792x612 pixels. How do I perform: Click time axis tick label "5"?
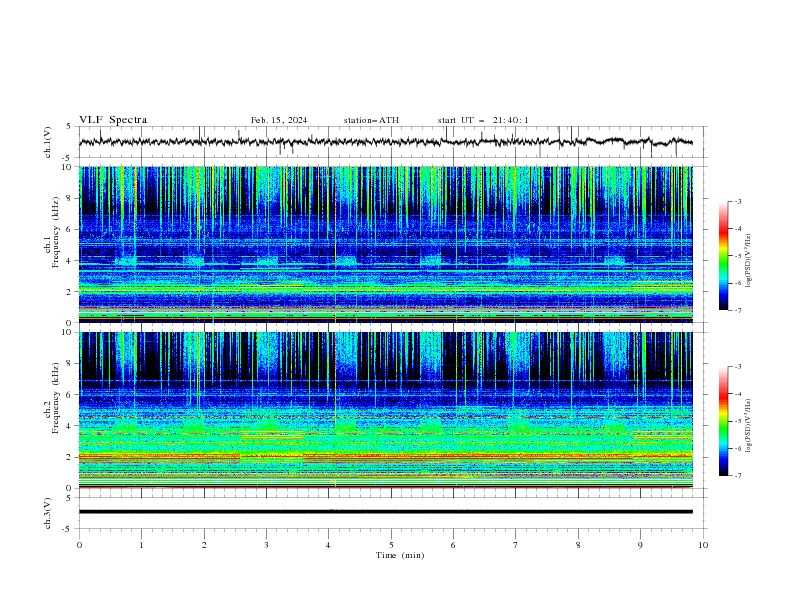click(x=391, y=545)
